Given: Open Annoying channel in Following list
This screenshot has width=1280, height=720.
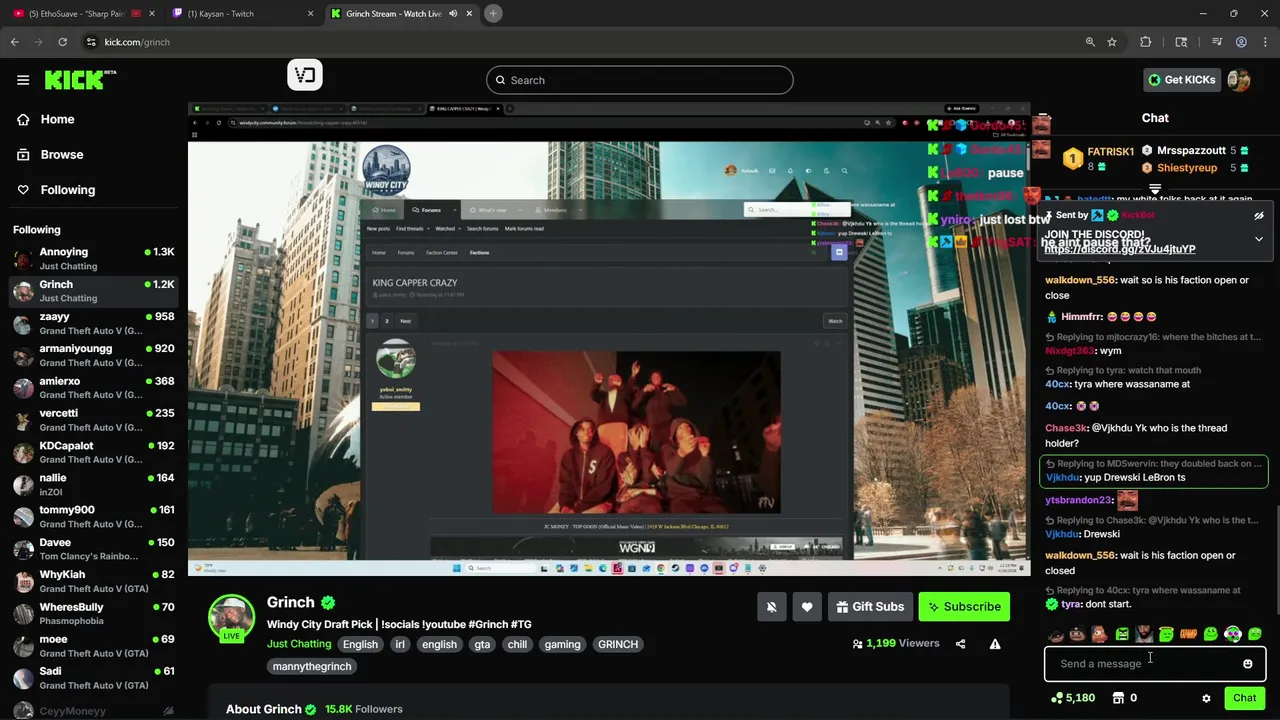Looking at the screenshot, I should point(93,258).
